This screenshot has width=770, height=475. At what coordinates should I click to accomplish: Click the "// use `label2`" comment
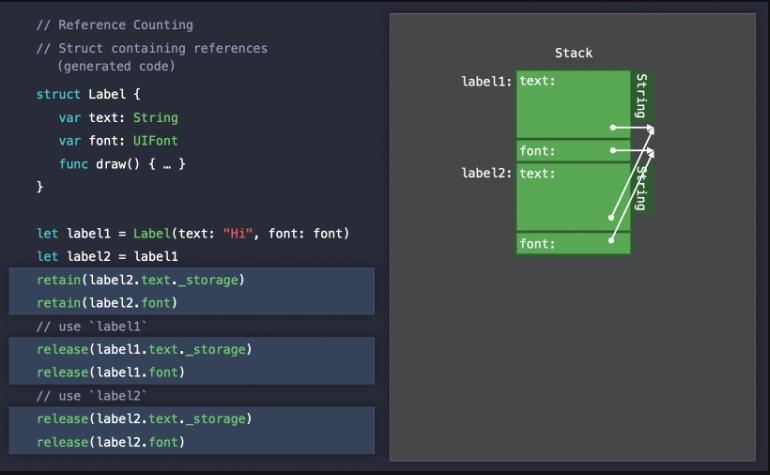click(x=92, y=395)
